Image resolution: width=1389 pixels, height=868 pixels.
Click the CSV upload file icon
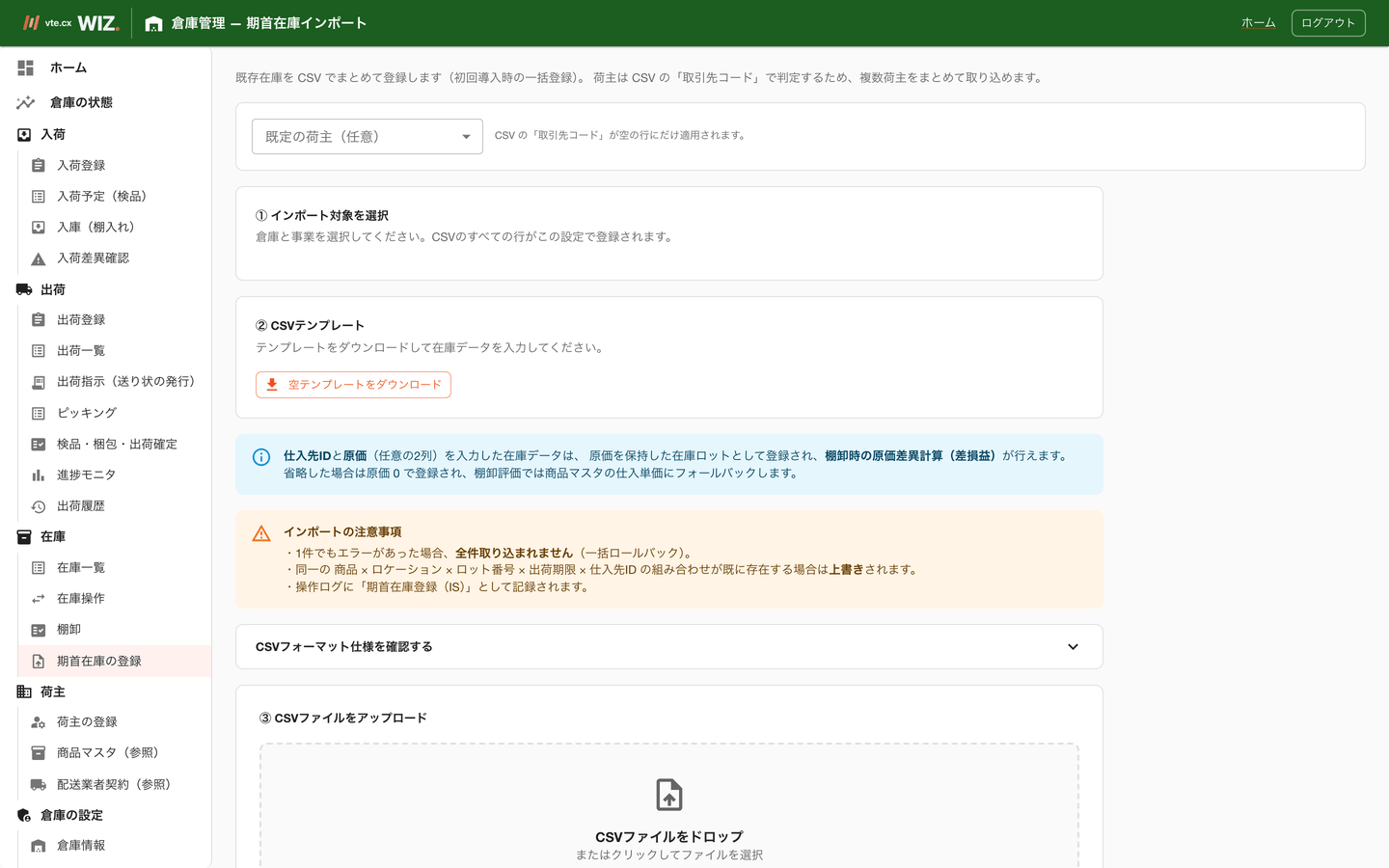click(x=669, y=795)
